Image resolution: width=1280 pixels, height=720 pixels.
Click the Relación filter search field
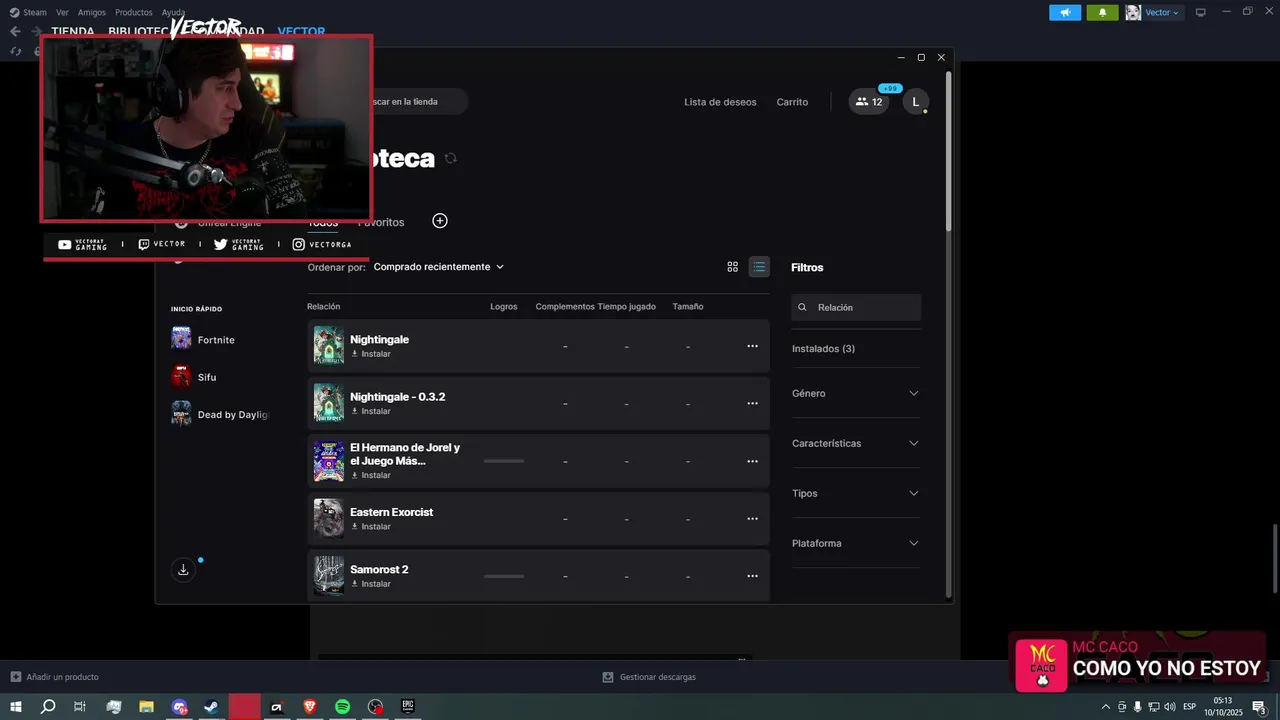(x=856, y=307)
